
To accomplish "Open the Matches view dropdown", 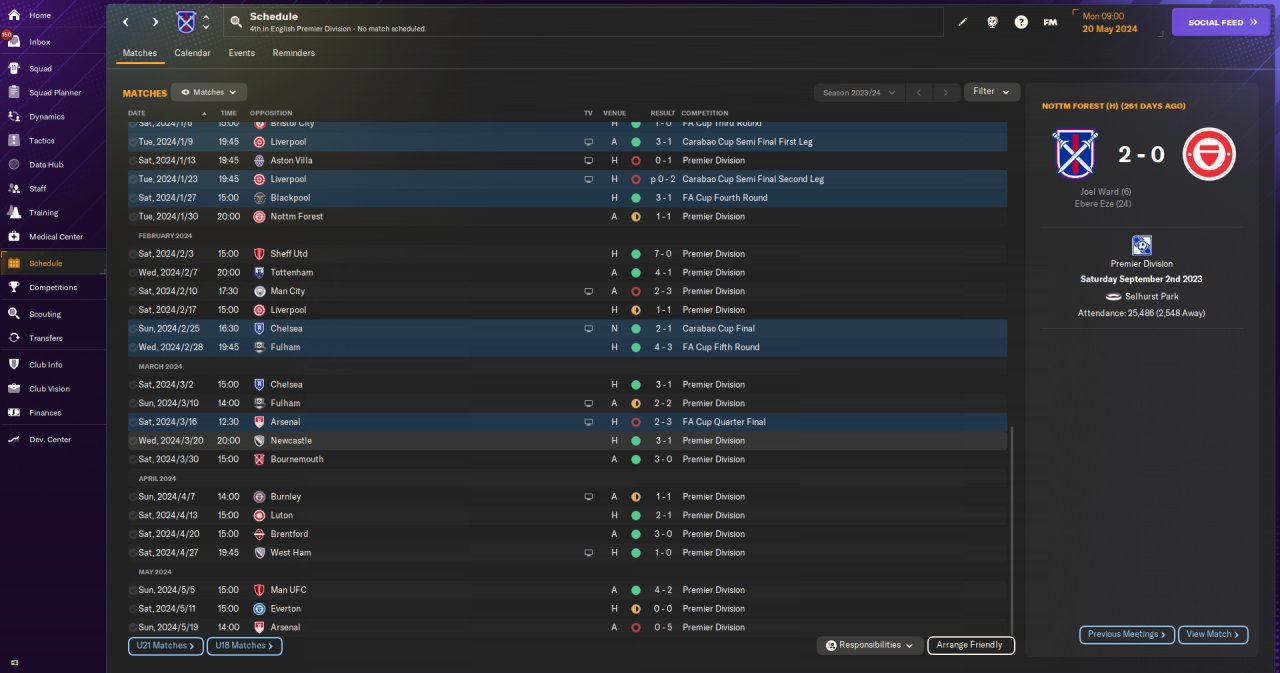I will point(209,92).
